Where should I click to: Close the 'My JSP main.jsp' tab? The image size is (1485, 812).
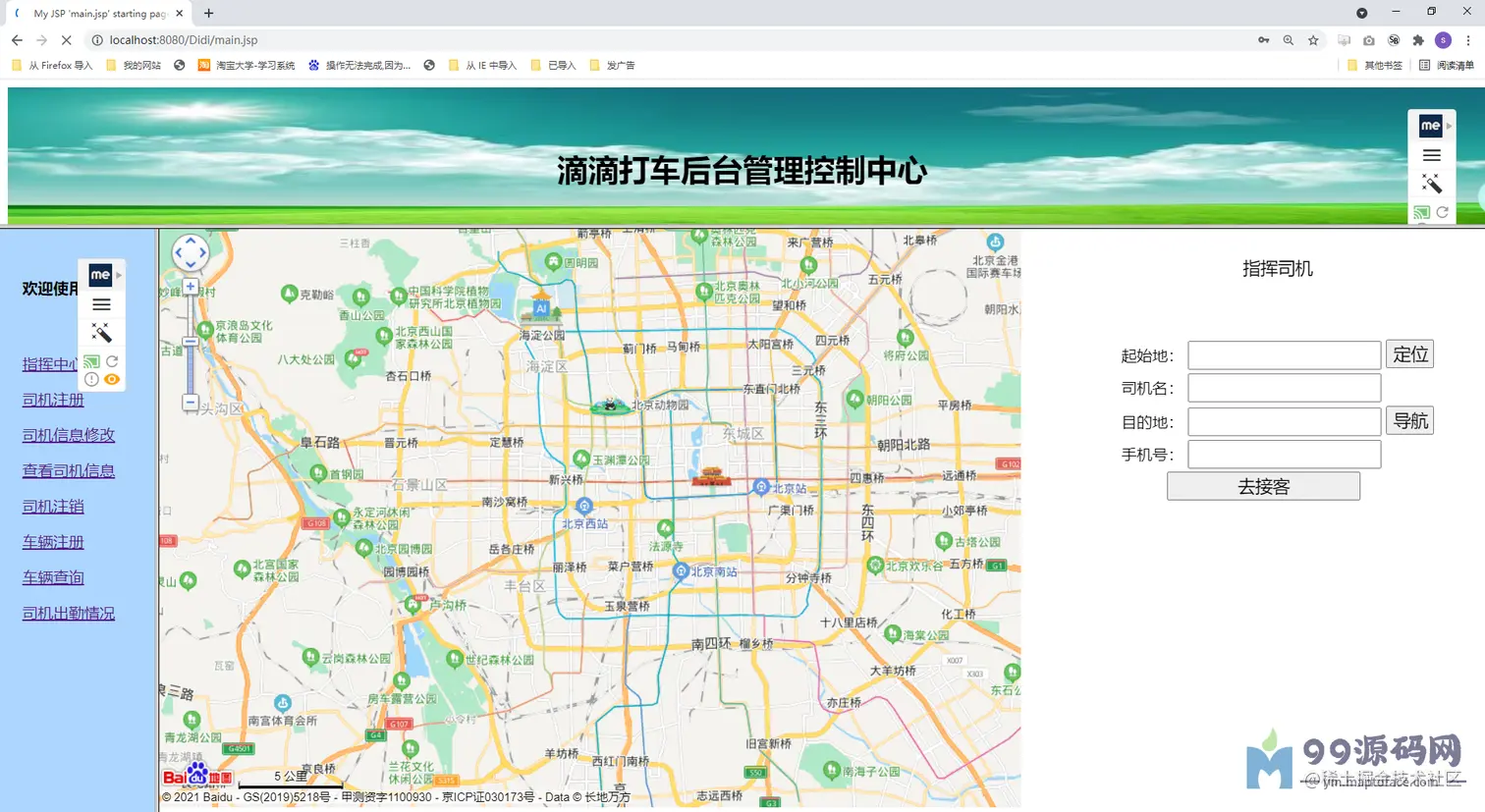click(x=179, y=14)
